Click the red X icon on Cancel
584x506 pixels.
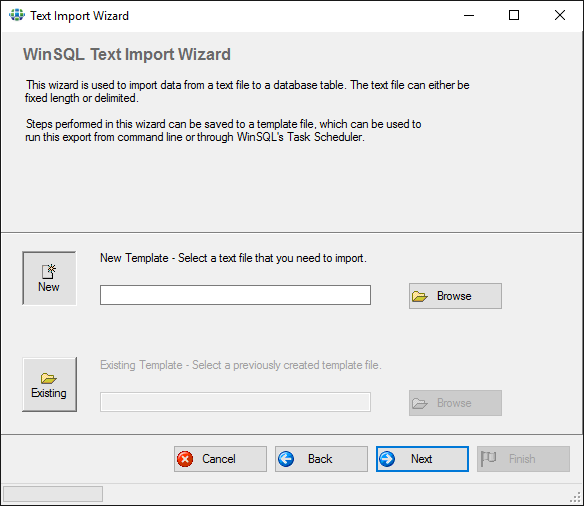tap(185, 459)
